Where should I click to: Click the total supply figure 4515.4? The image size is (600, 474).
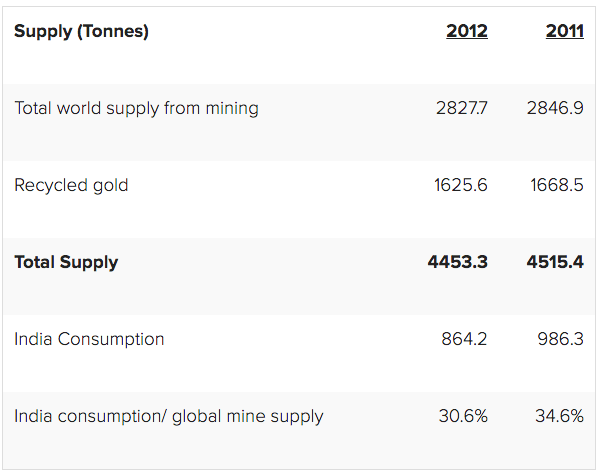click(555, 262)
